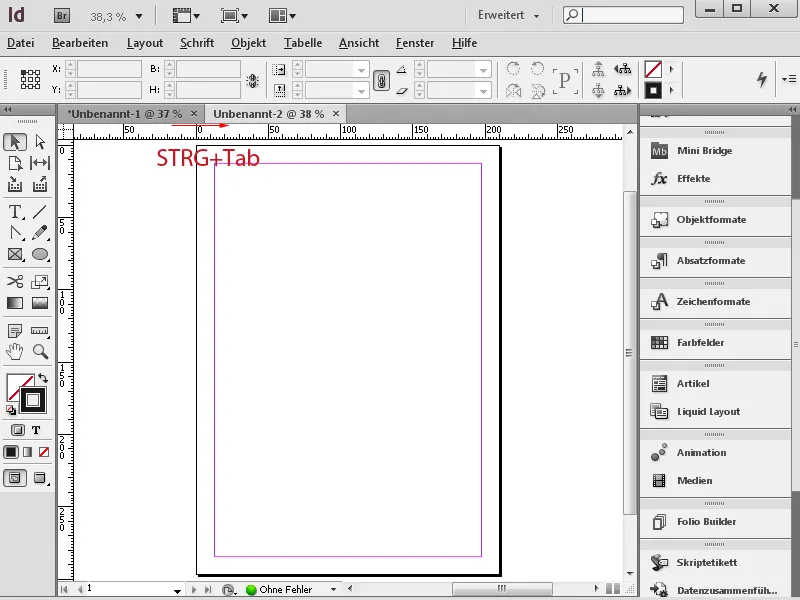Select the Pencil tool
The image size is (800, 600).
[40, 233]
